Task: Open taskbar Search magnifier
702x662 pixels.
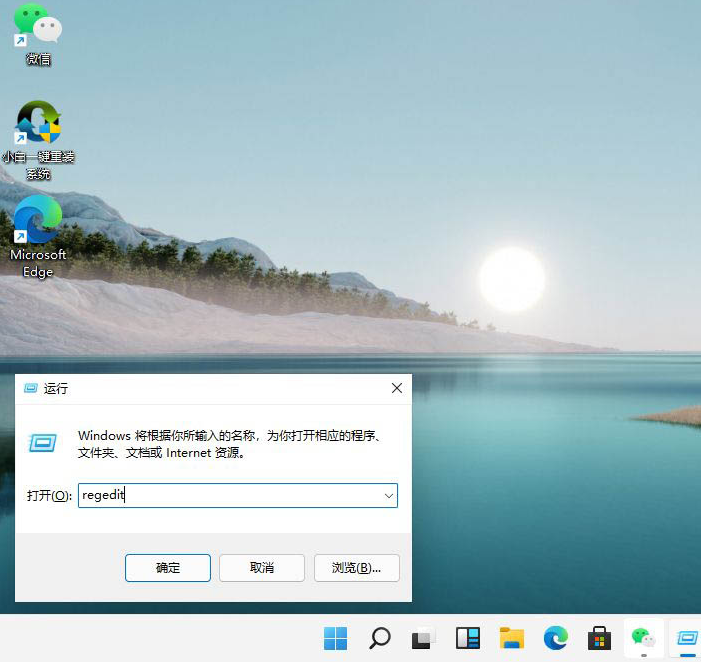Action: (380, 637)
